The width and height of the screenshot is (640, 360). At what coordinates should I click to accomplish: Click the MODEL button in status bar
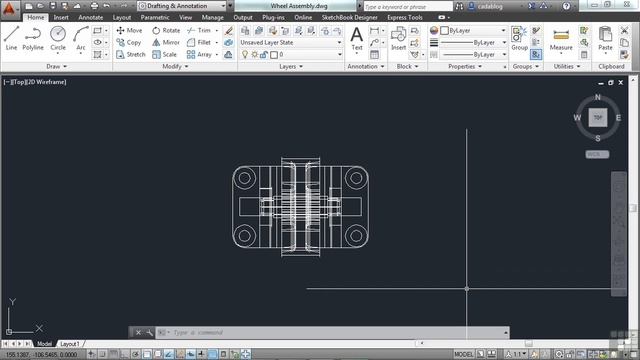(x=464, y=354)
